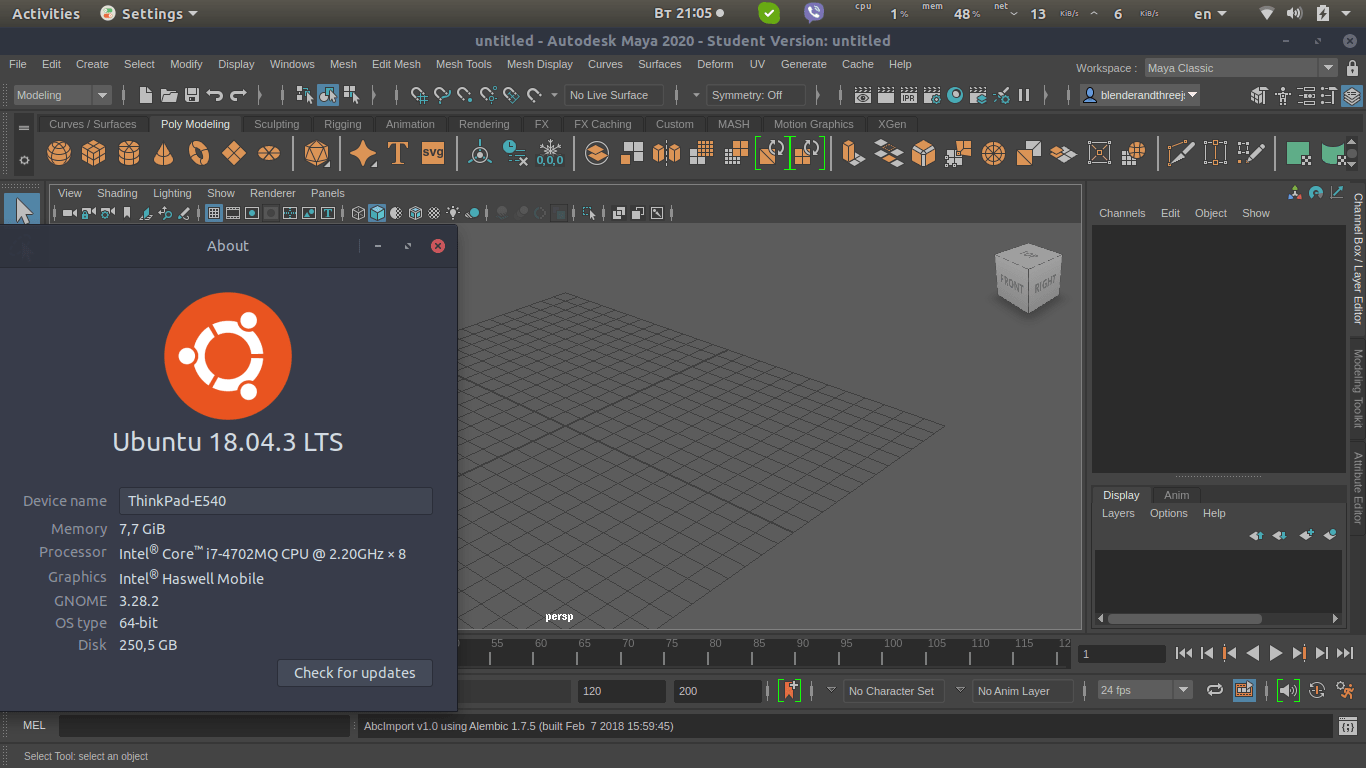1366x768 pixels.
Task: Click the current frame field
Action: 1122,654
